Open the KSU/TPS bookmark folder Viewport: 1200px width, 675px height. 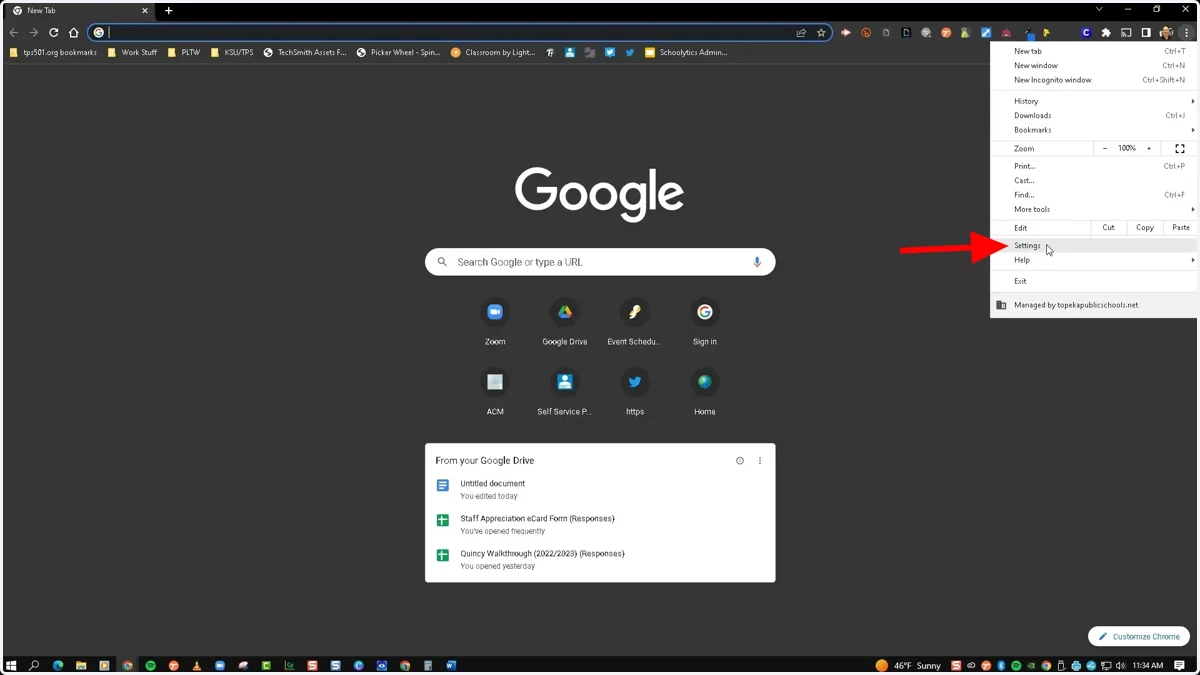[232, 53]
